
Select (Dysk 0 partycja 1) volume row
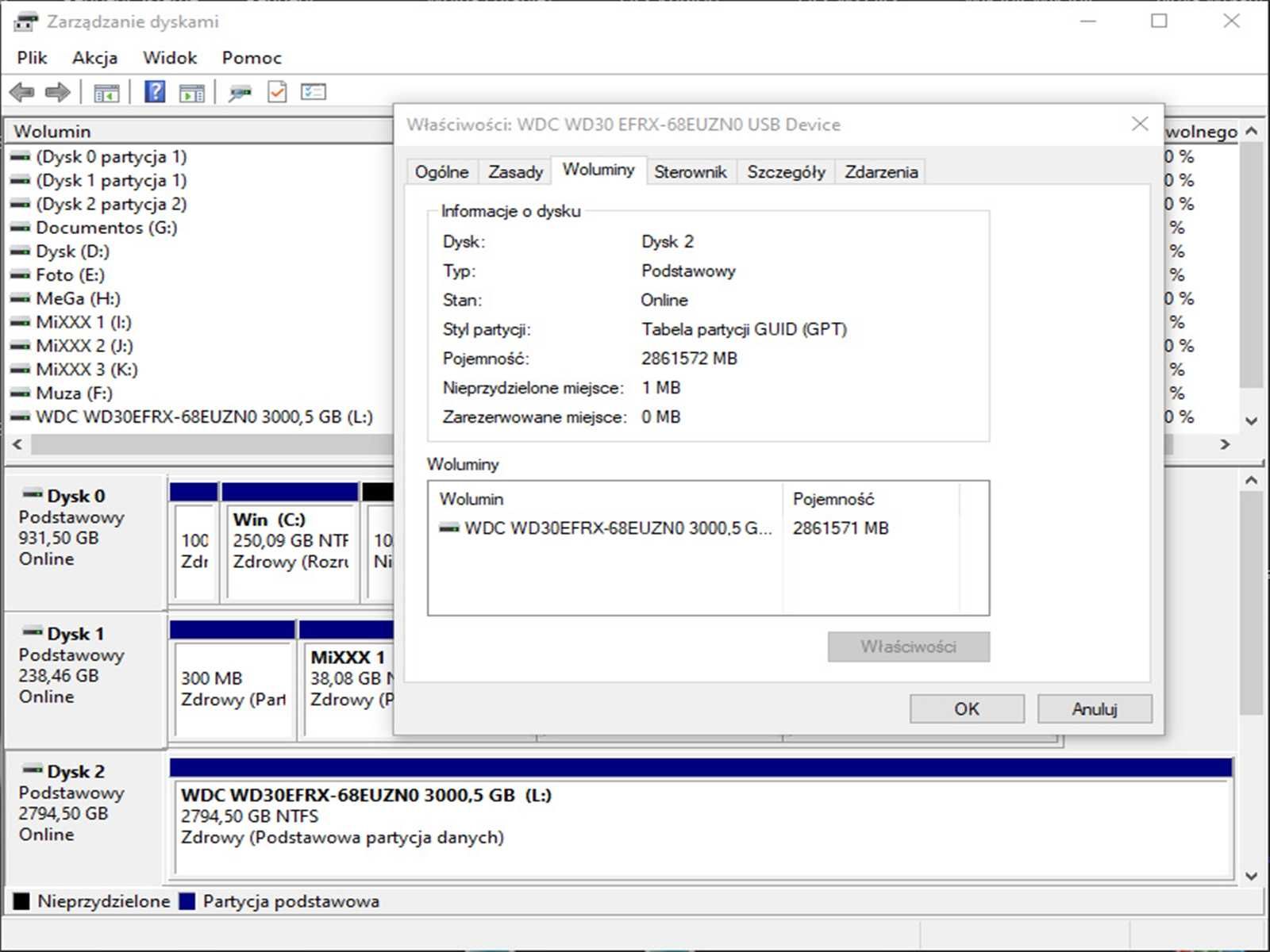99,157
